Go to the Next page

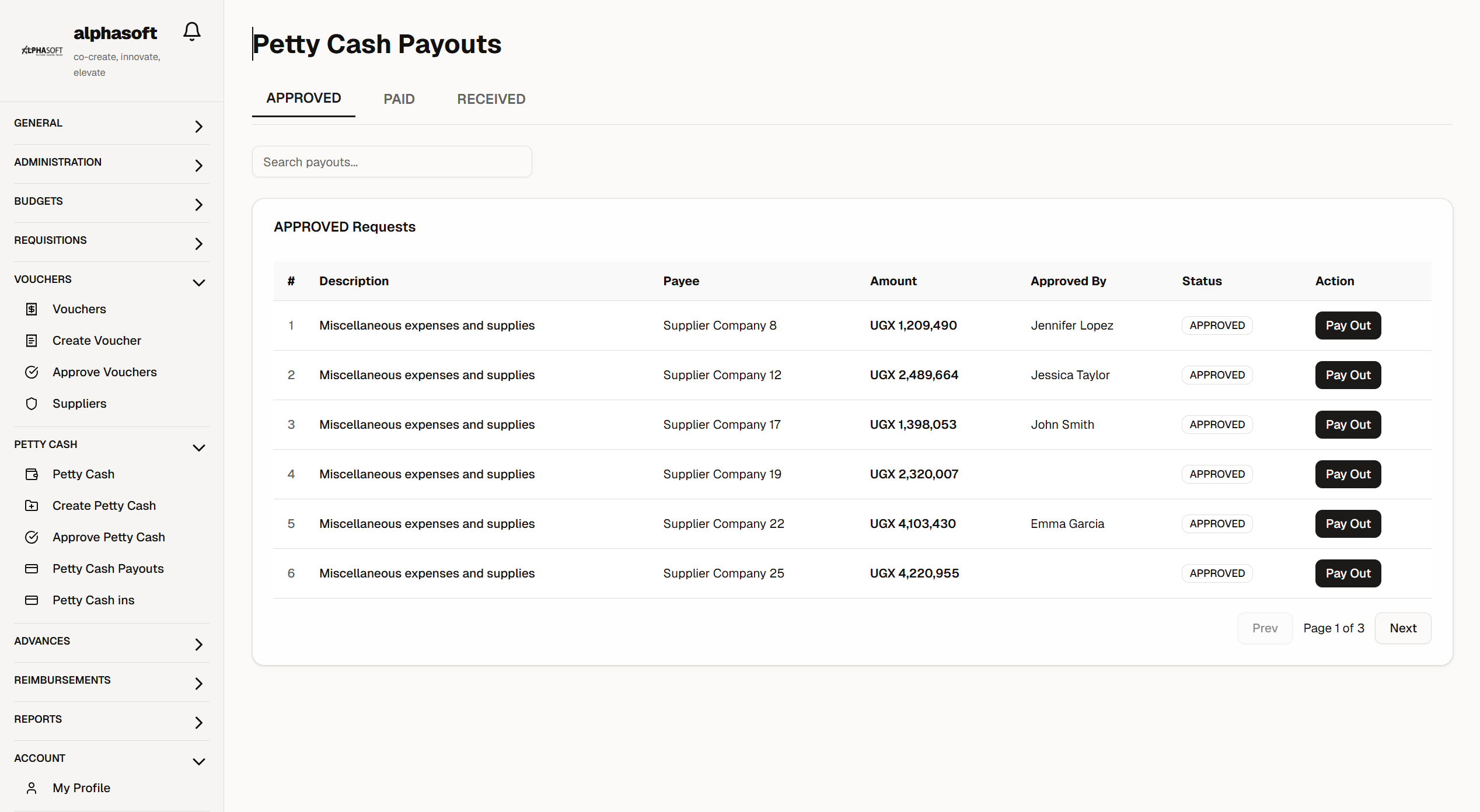click(1402, 628)
